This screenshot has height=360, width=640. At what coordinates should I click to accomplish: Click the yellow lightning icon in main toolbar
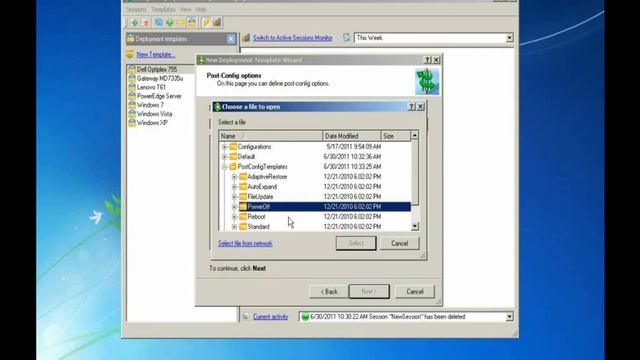(206, 23)
